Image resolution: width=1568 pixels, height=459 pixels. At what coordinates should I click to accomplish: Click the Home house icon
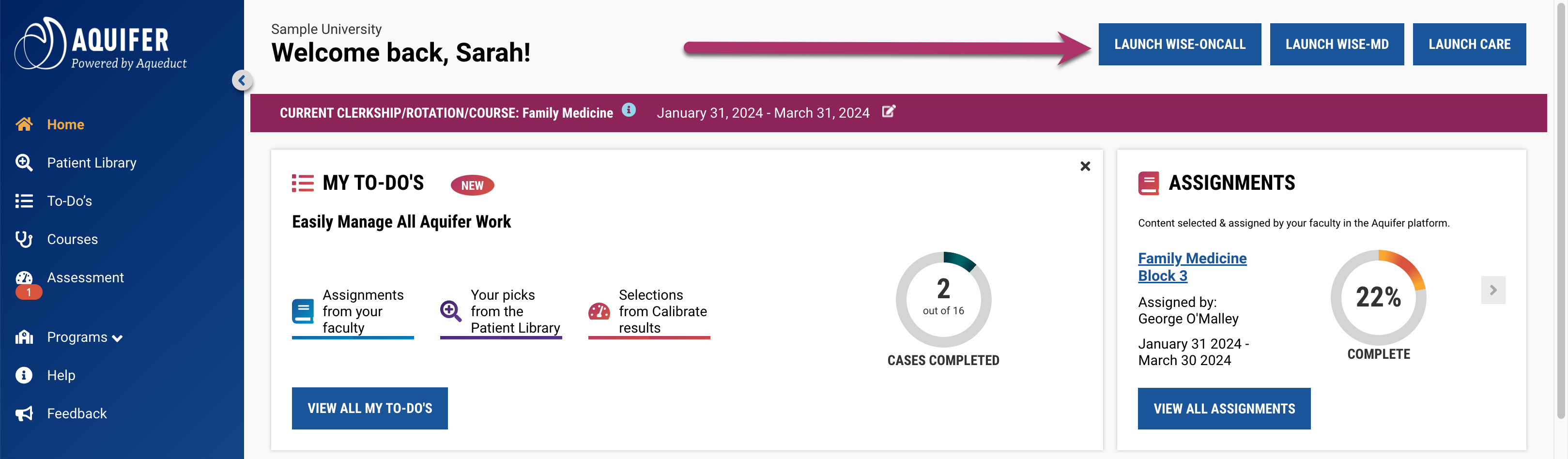point(24,124)
